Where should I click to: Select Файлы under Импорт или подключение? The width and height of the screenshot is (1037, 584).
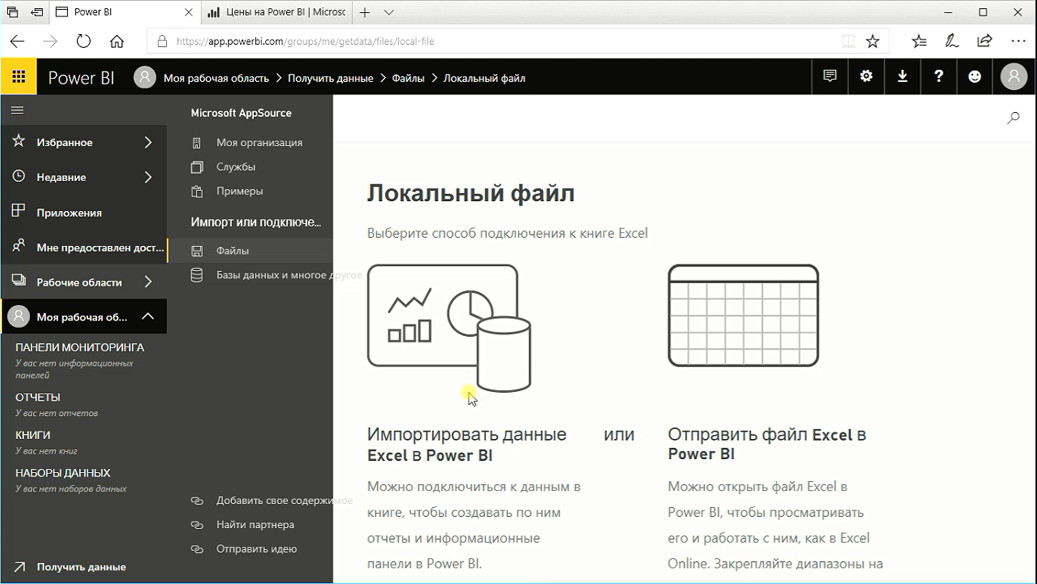point(249,251)
